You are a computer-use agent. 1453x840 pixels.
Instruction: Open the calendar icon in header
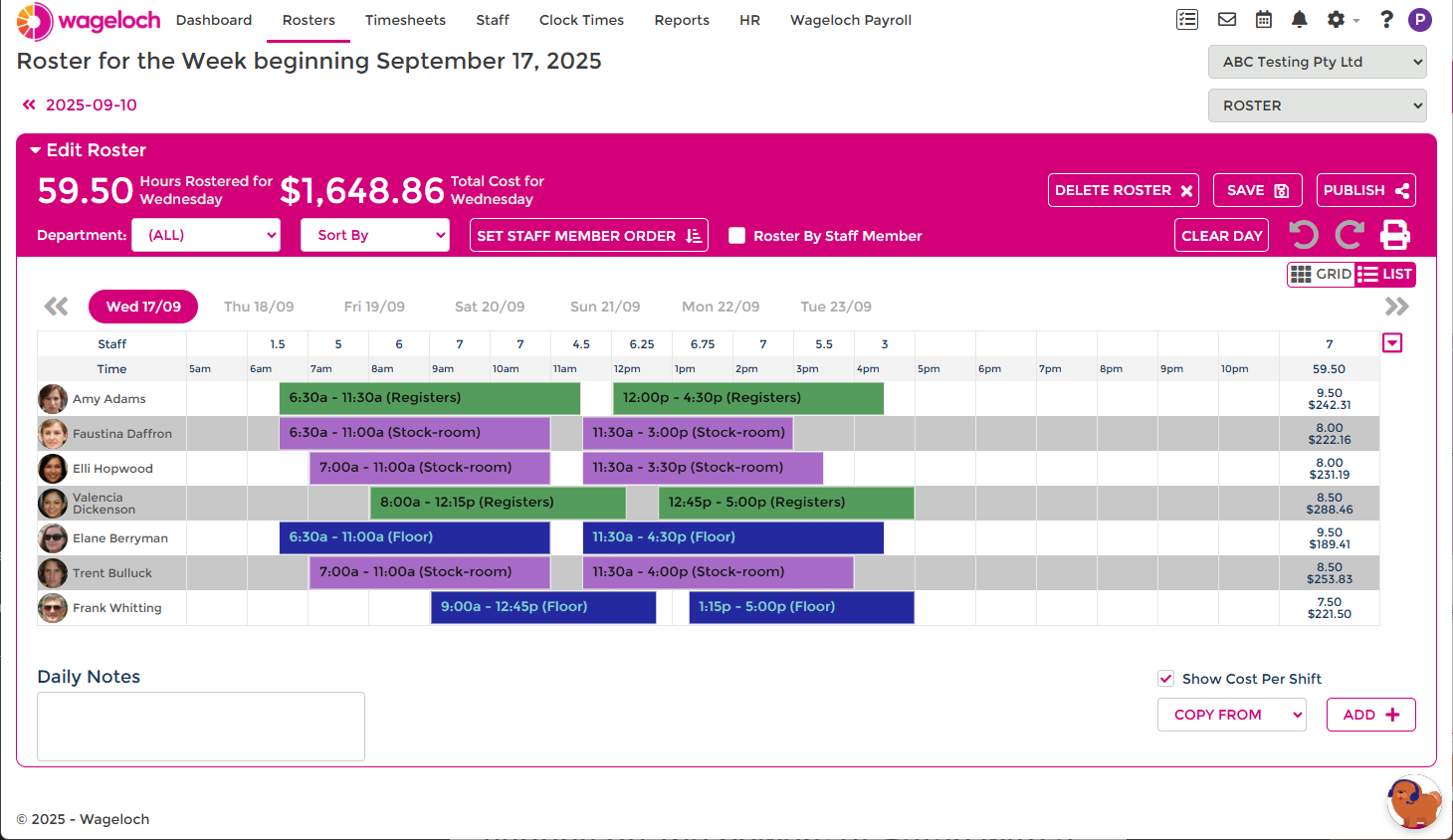(x=1264, y=20)
